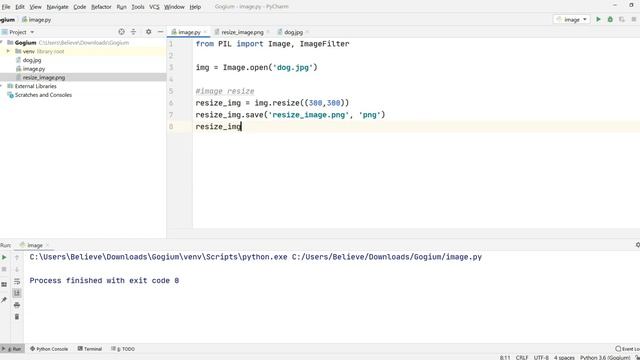Image resolution: width=640 pixels, height=360 pixels.
Task: Open the TODO tool window
Action: 123,349
